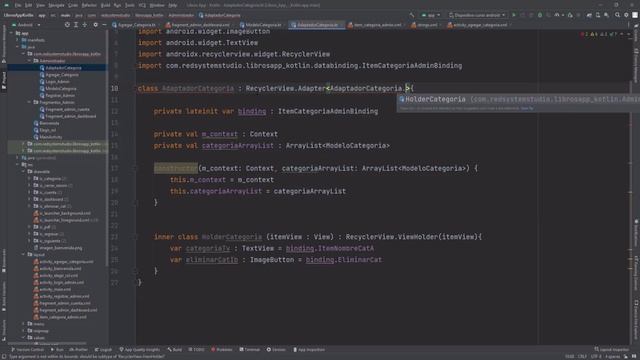
Task: Click the select opened file target icon
Action: click(67, 25)
